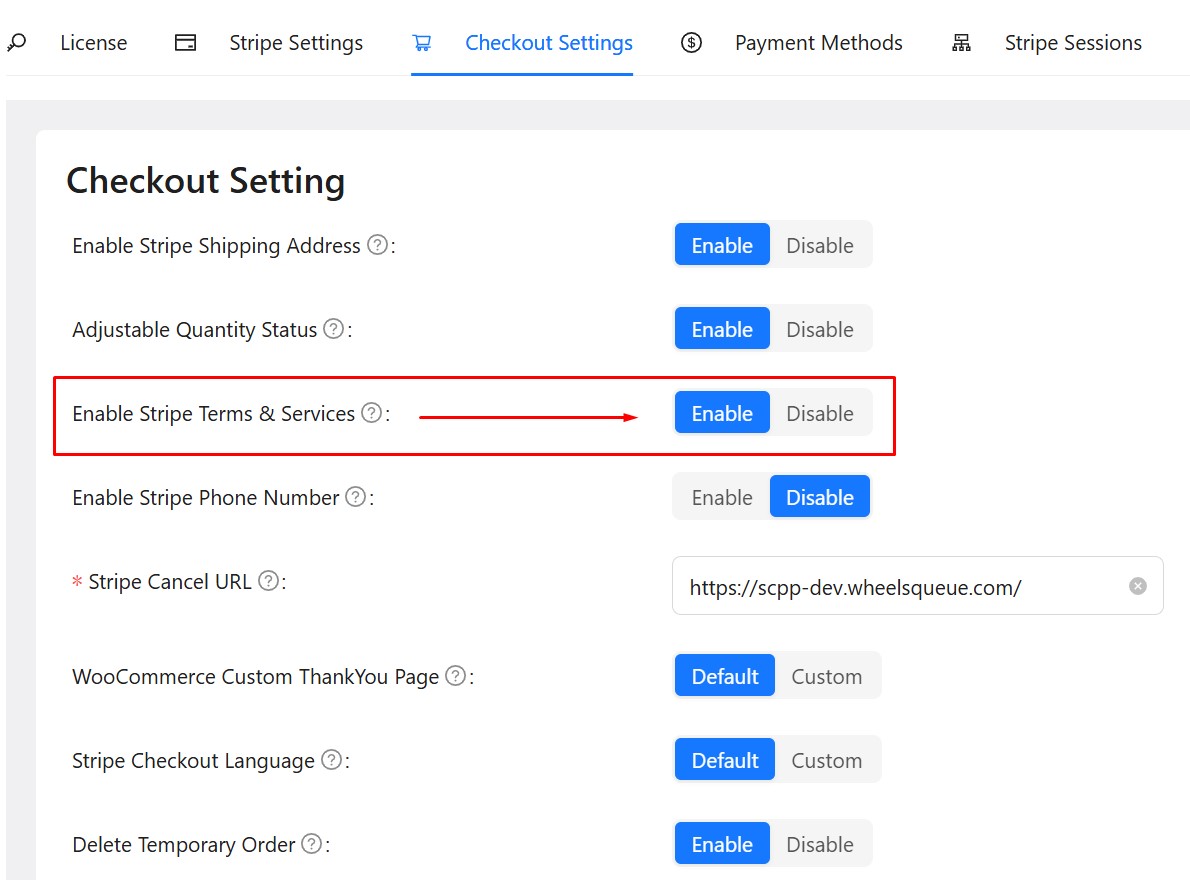
Task: Click help icon beside Stripe Cancel URL
Action: click(x=268, y=581)
